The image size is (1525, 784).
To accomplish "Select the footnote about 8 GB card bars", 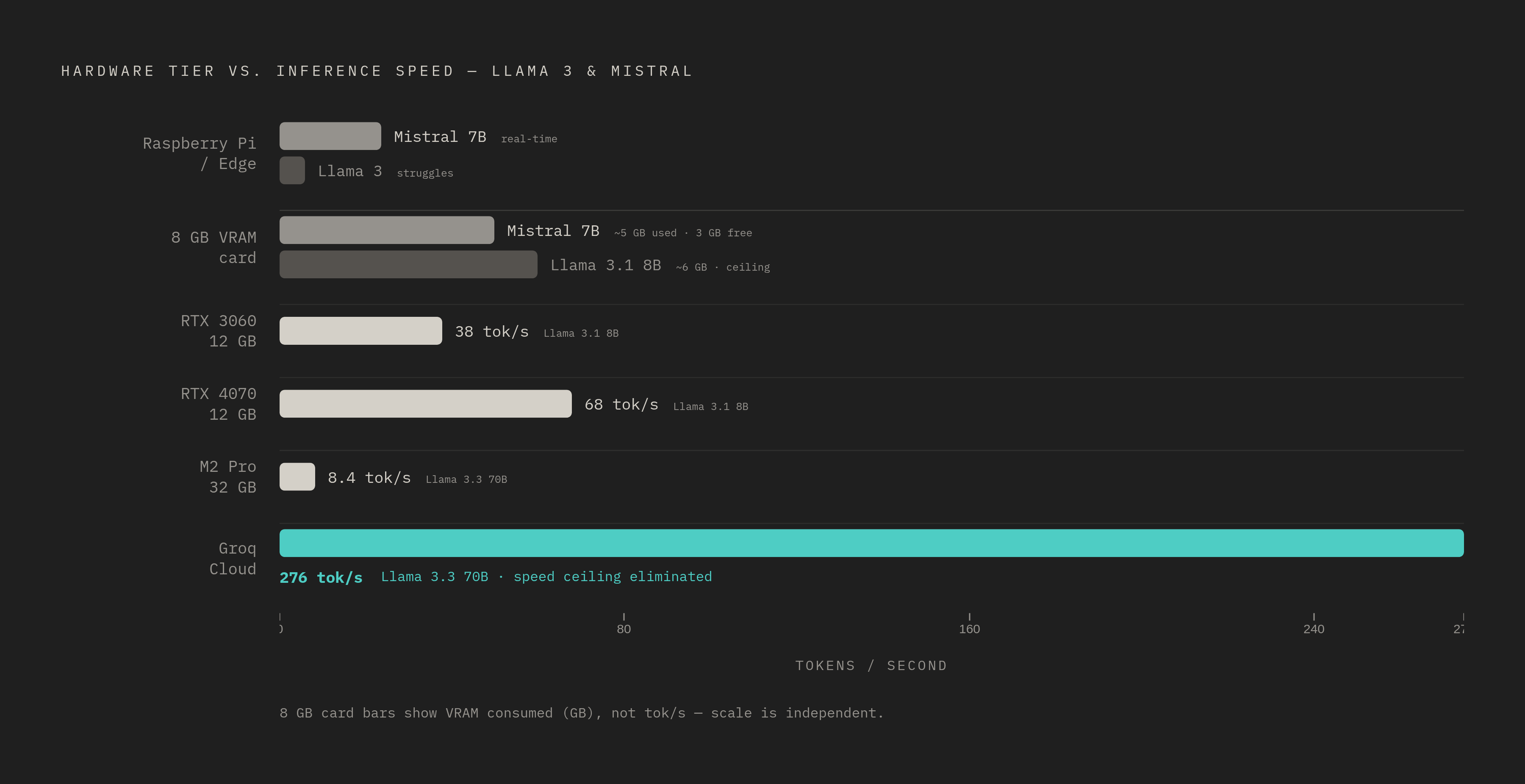I will pos(581,713).
